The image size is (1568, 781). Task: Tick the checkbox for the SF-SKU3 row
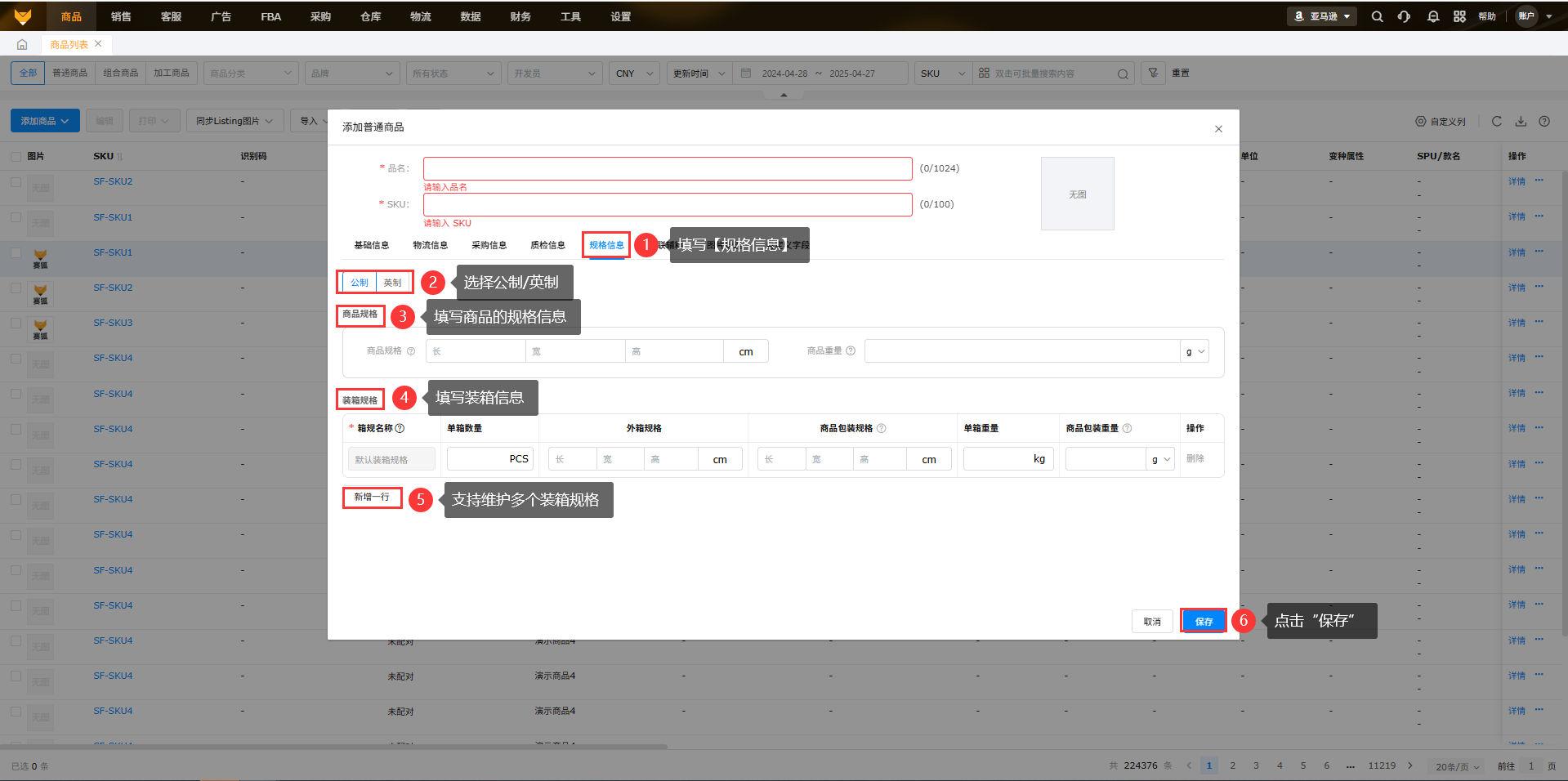tap(16, 323)
